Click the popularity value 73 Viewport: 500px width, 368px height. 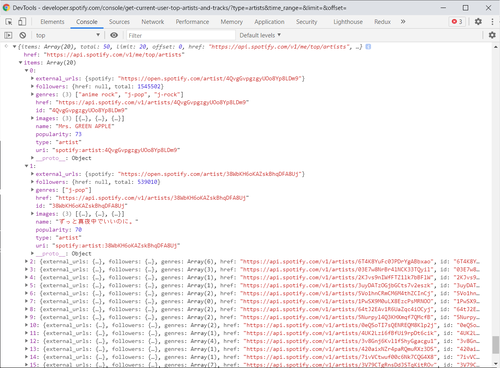point(78,134)
